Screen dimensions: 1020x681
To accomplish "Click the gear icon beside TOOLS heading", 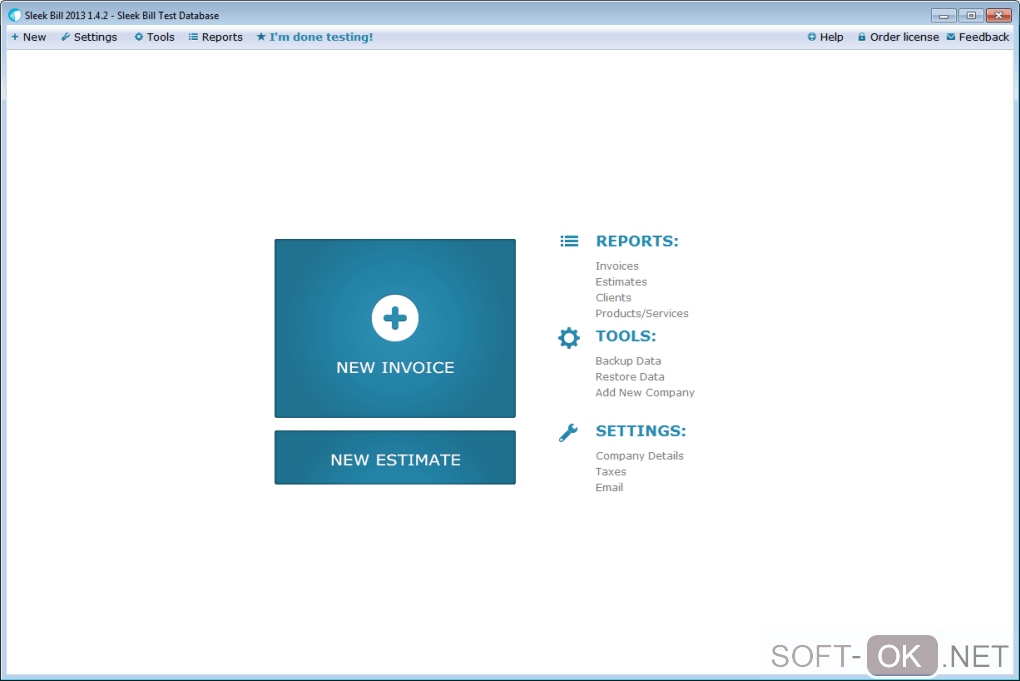I will pos(569,338).
